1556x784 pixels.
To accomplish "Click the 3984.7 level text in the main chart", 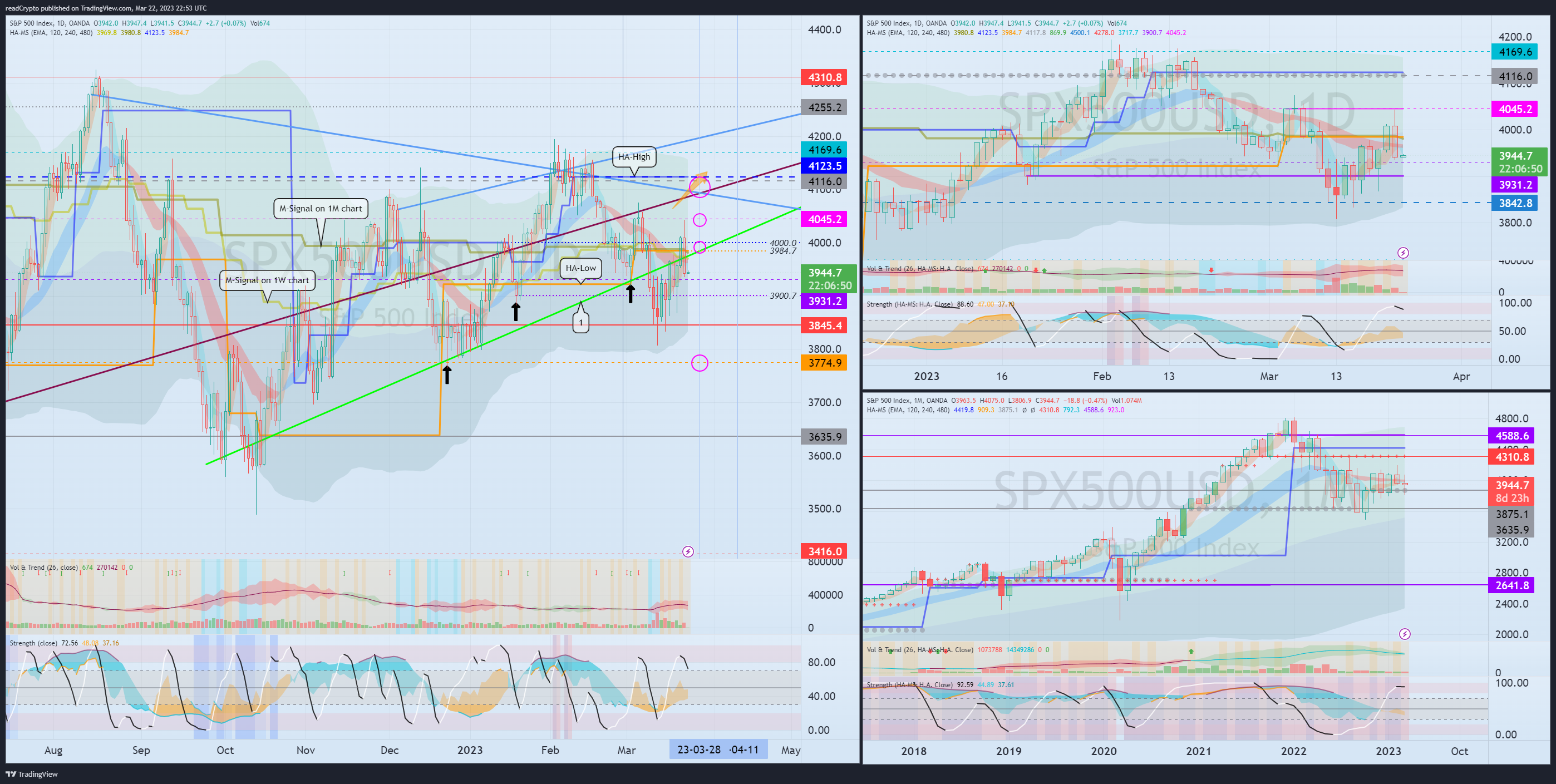I will (783, 252).
